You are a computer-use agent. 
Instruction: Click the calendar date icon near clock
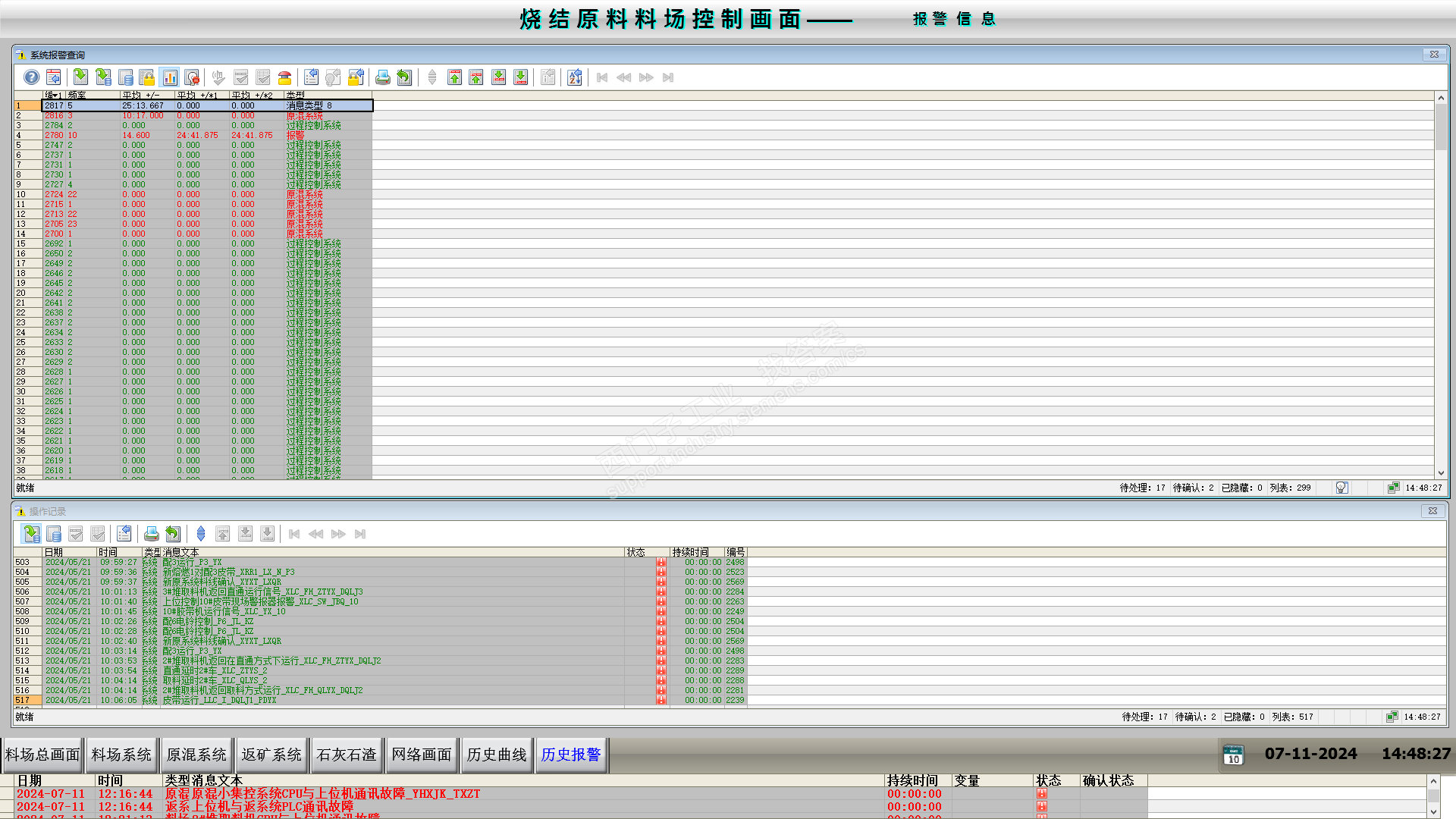[x=1233, y=755]
